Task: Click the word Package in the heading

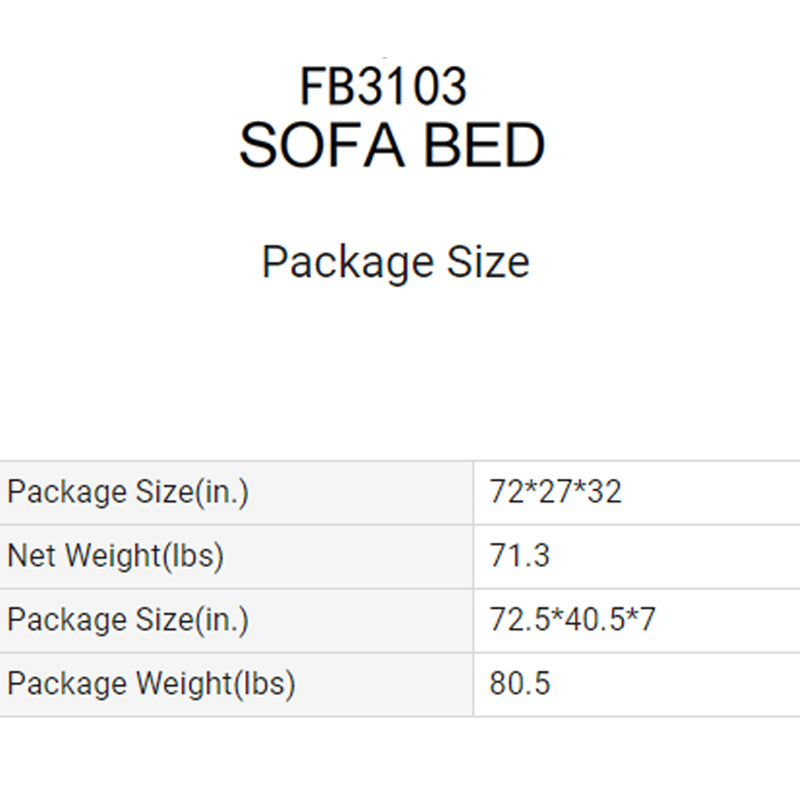Action: coord(348,263)
